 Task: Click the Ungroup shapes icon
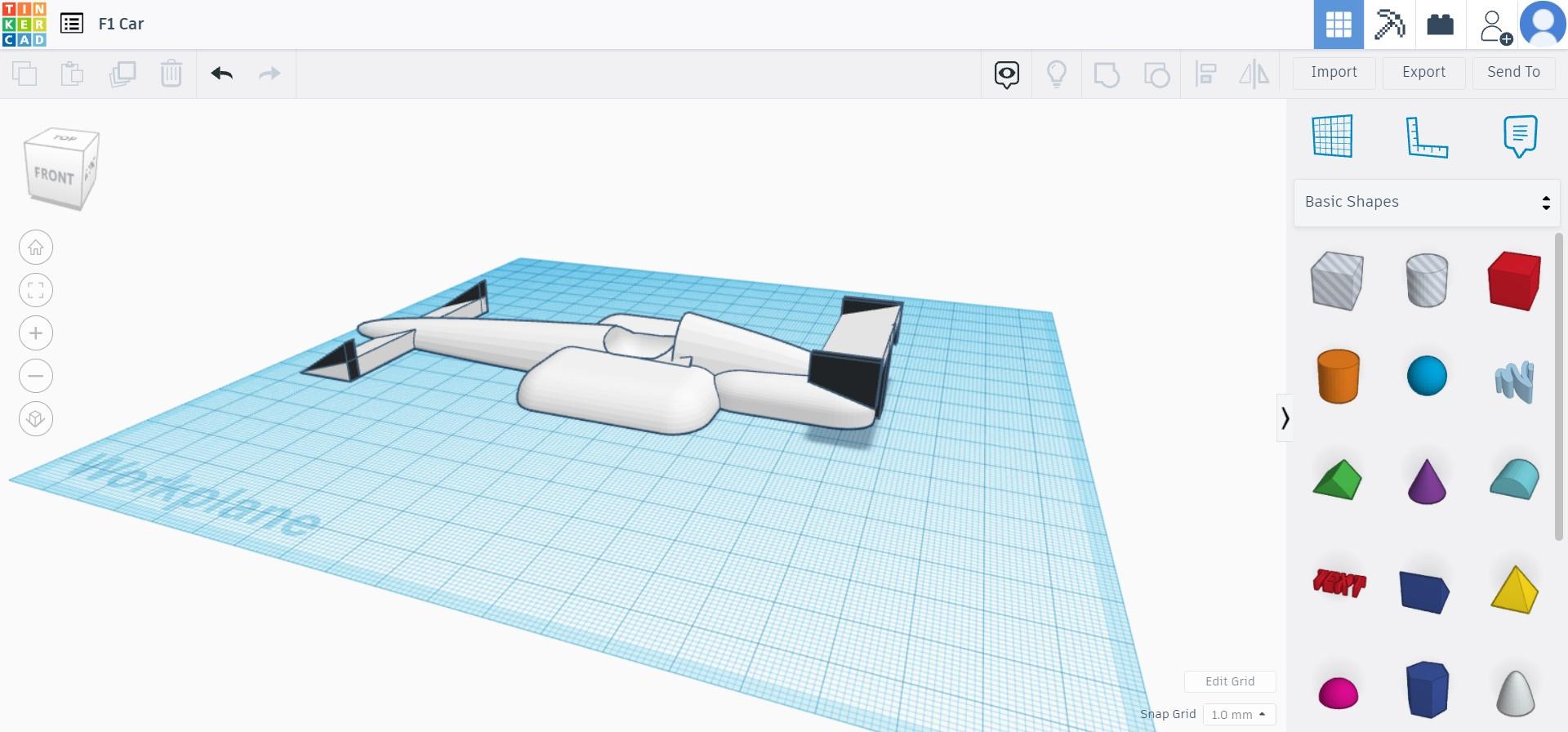[x=1156, y=74]
